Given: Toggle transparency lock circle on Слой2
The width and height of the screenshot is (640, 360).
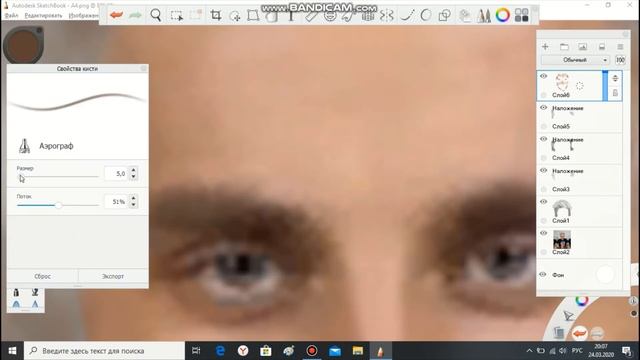Looking at the screenshot, I should tap(544, 252).
